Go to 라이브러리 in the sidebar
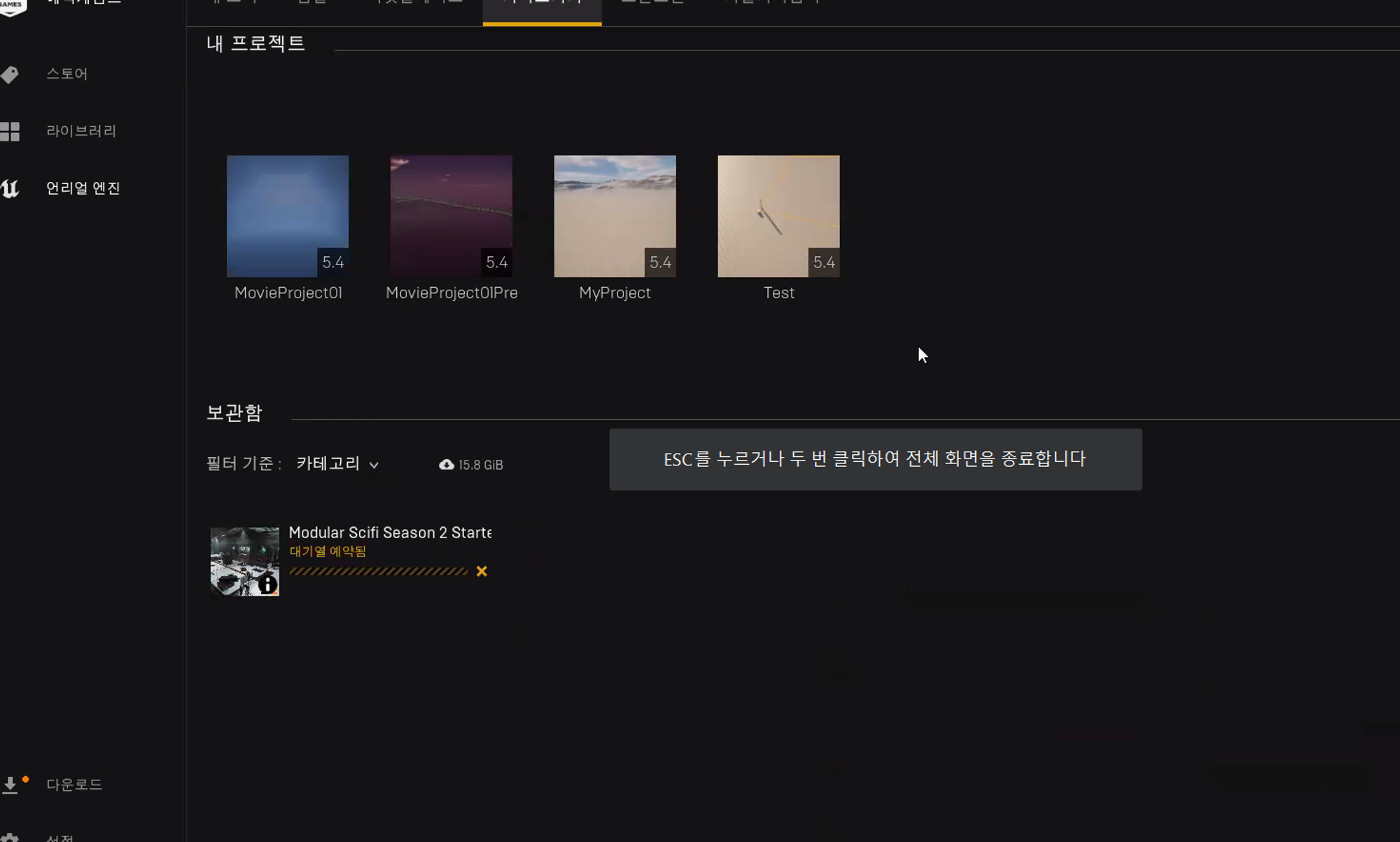This screenshot has width=1400, height=842. click(x=81, y=131)
